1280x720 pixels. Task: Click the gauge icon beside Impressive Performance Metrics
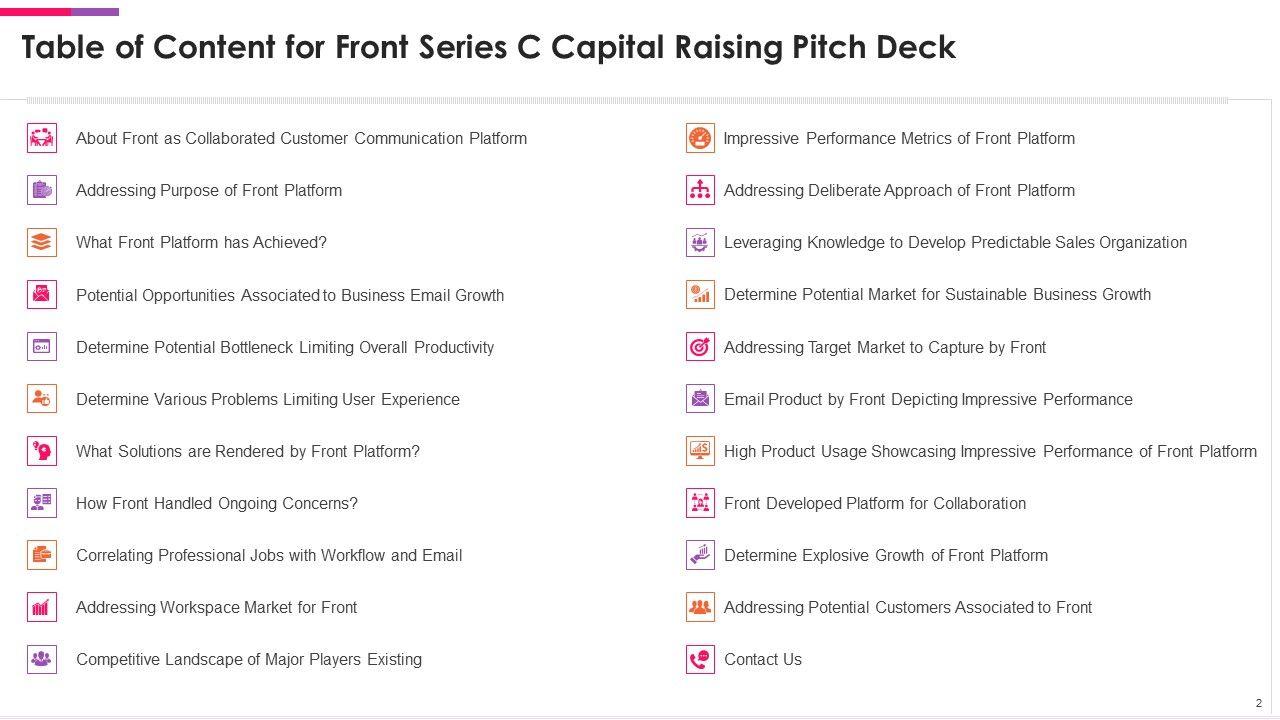700,138
